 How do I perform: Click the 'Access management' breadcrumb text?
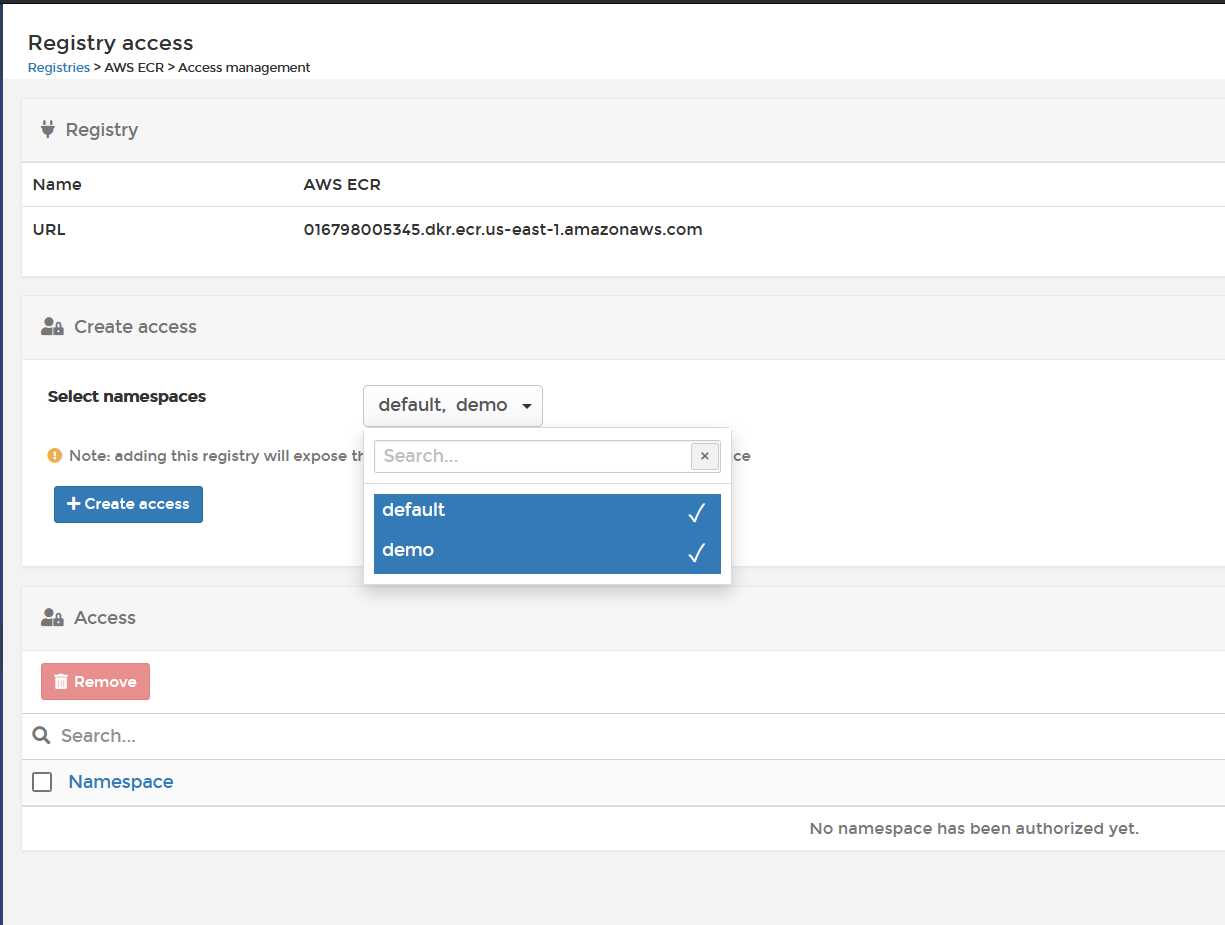pyautogui.click(x=244, y=68)
